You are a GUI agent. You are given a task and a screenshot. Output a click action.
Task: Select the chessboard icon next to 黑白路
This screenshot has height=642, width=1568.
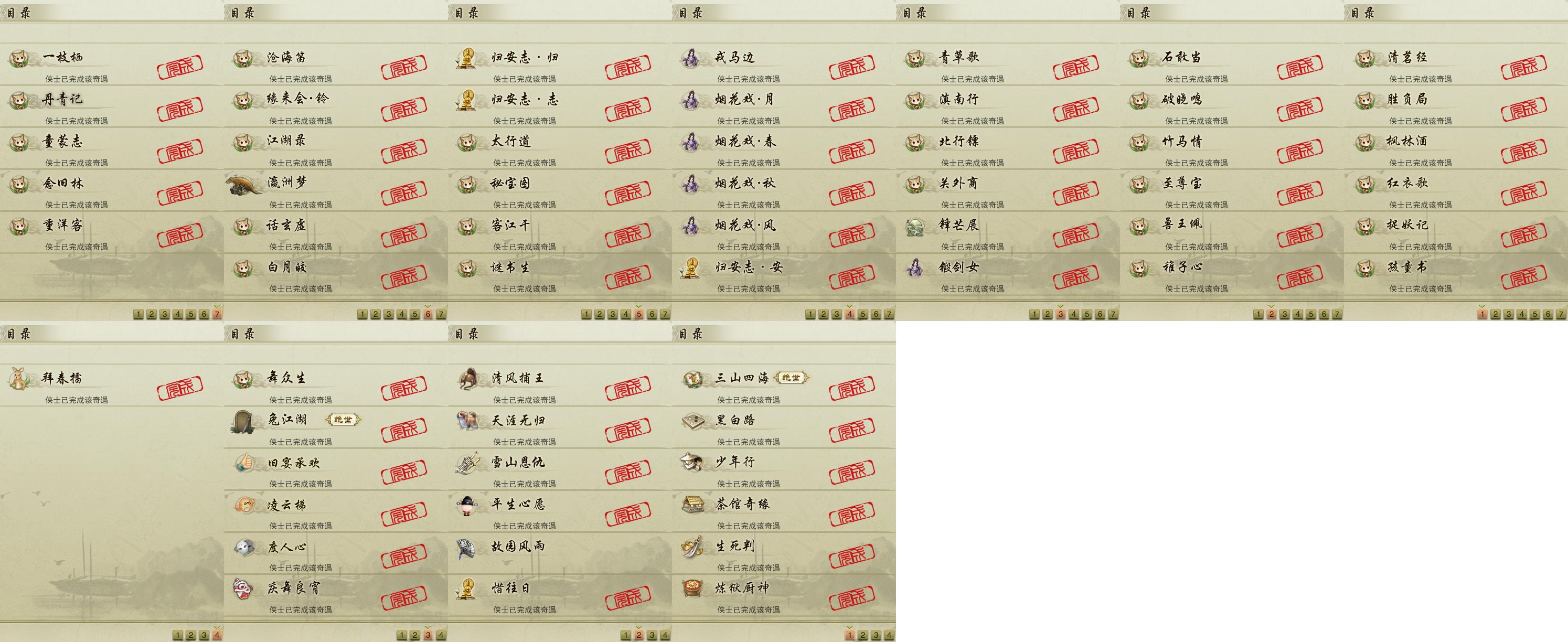tap(692, 421)
